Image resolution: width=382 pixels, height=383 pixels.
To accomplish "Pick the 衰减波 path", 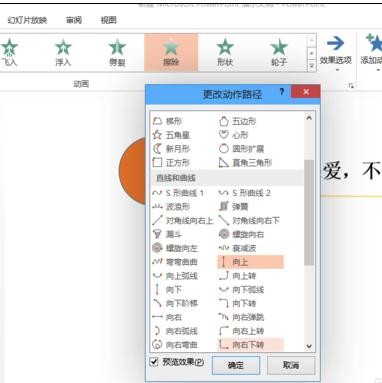I will 237,248.
